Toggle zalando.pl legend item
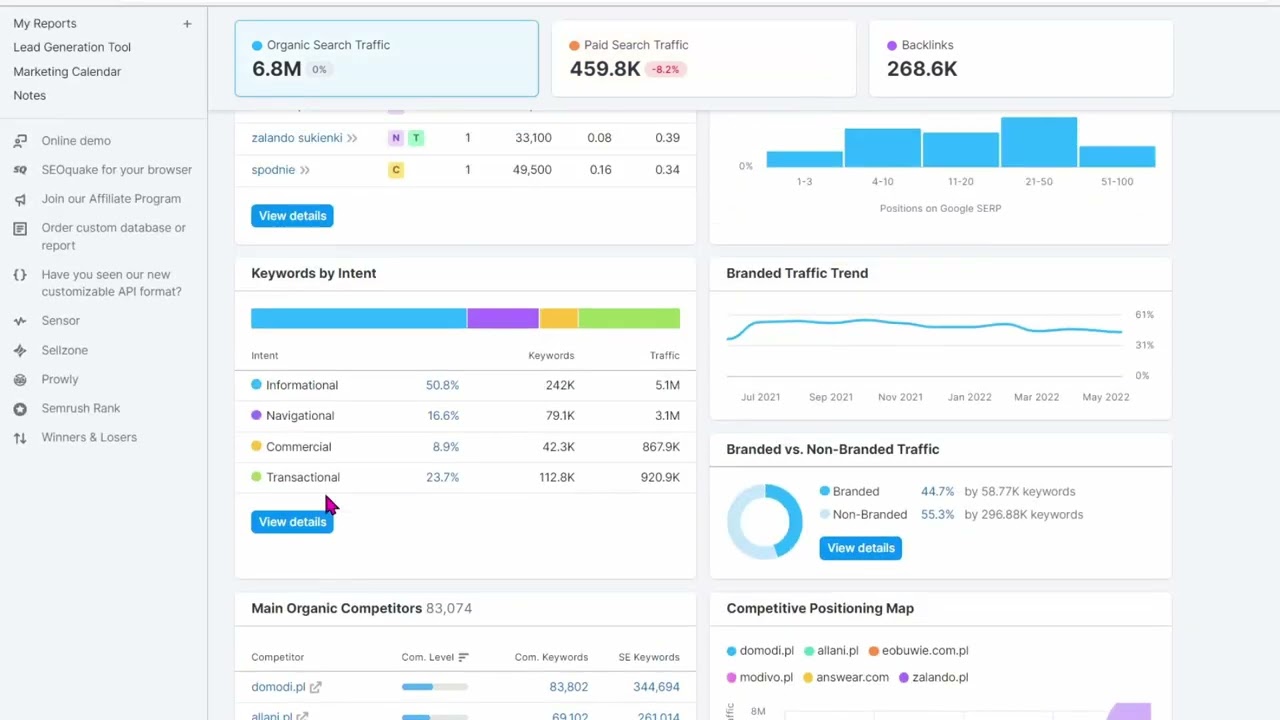The width and height of the screenshot is (1280, 720). (x=933, y=678)
